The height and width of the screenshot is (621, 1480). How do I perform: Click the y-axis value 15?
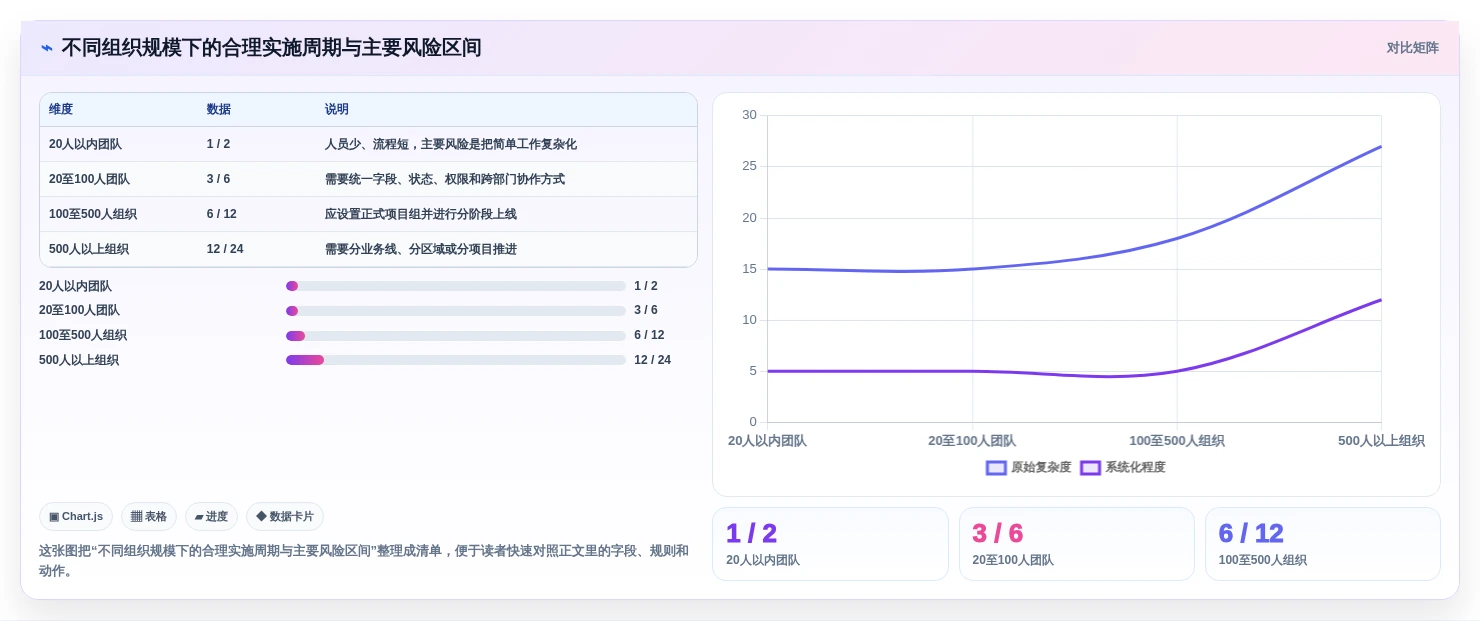point(749,269)
